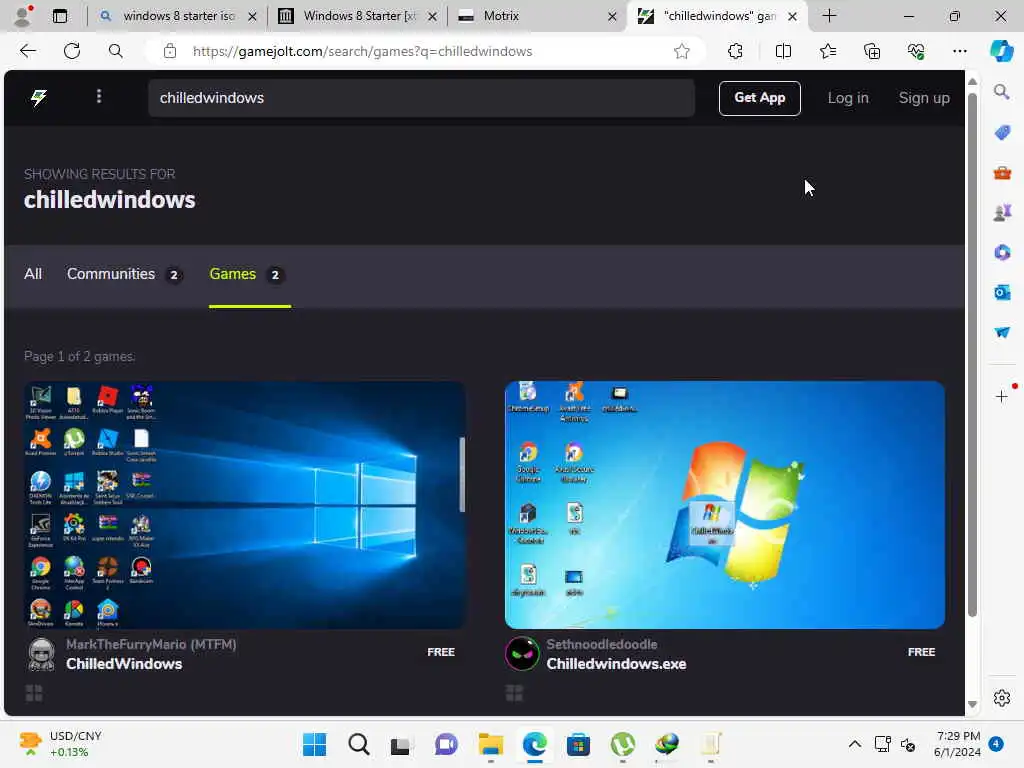Screen dimensions: 1024x768
Task: Visit MarkTheFurryMario (MTFM) developer profile
Action: [x=151, y=644]
